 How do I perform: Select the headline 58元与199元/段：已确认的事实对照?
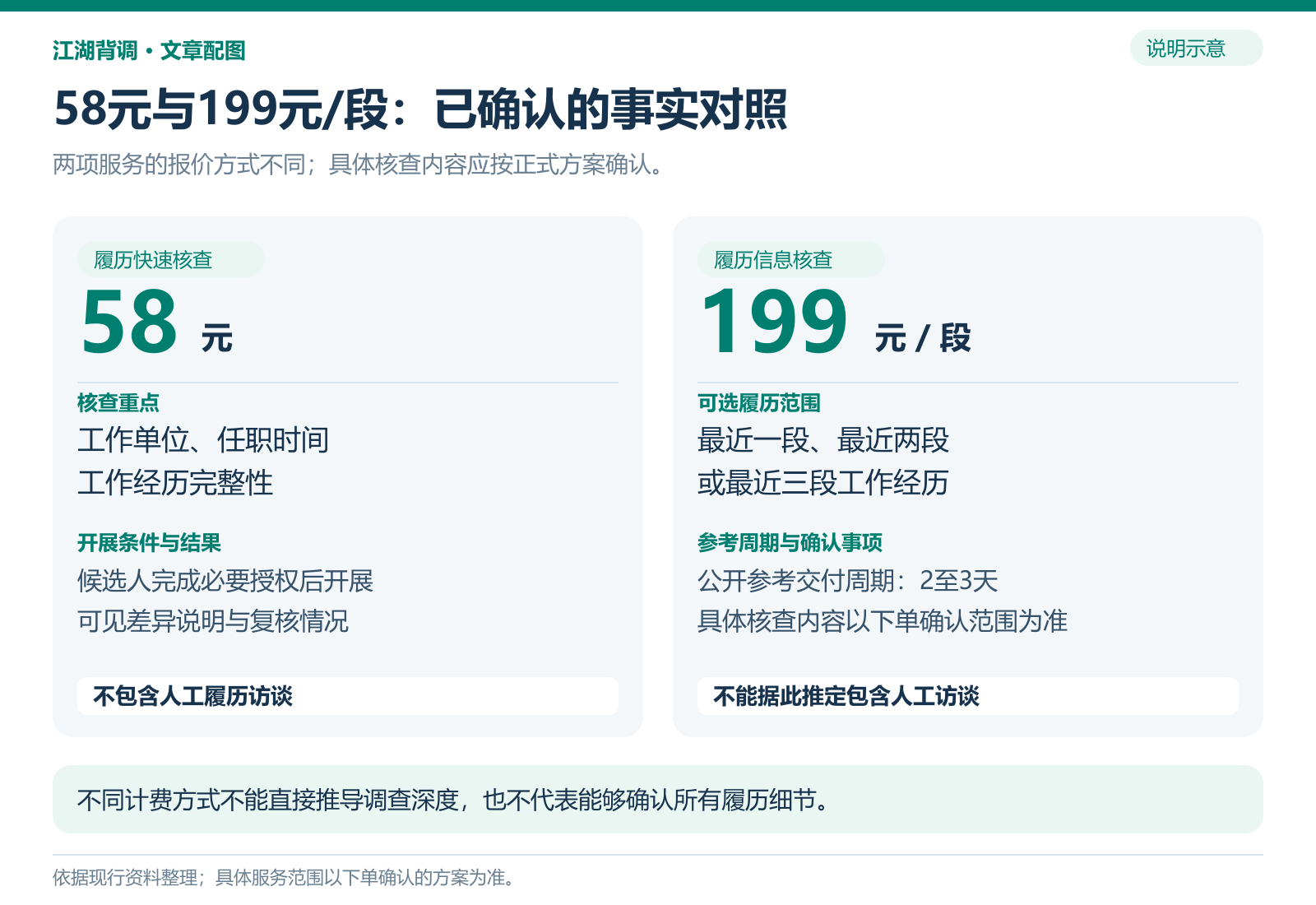click(420, 109)
